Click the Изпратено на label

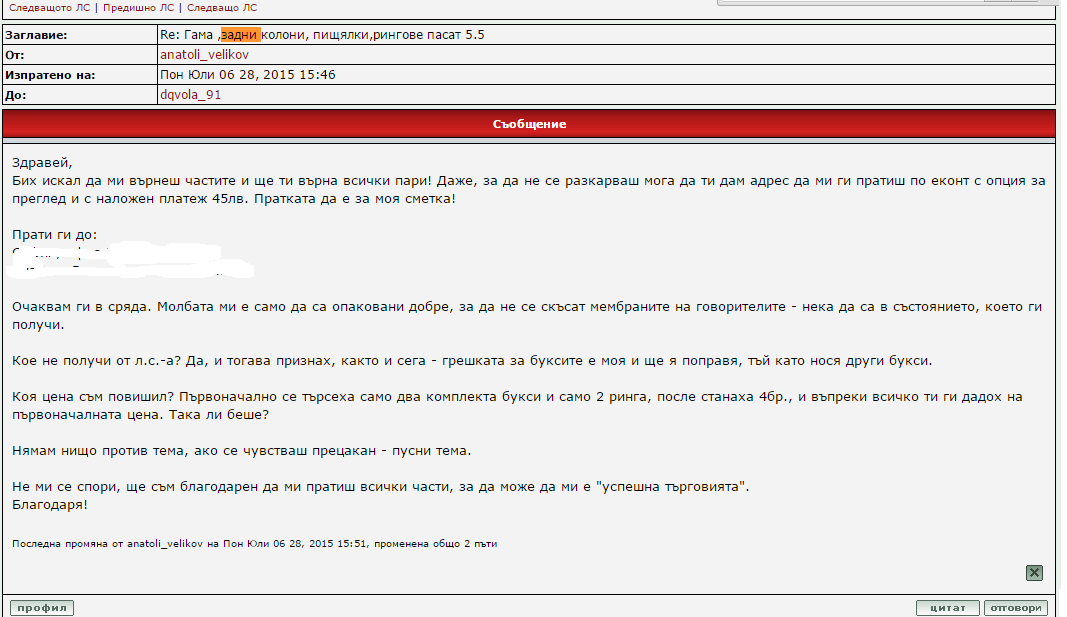pos(50,75)
